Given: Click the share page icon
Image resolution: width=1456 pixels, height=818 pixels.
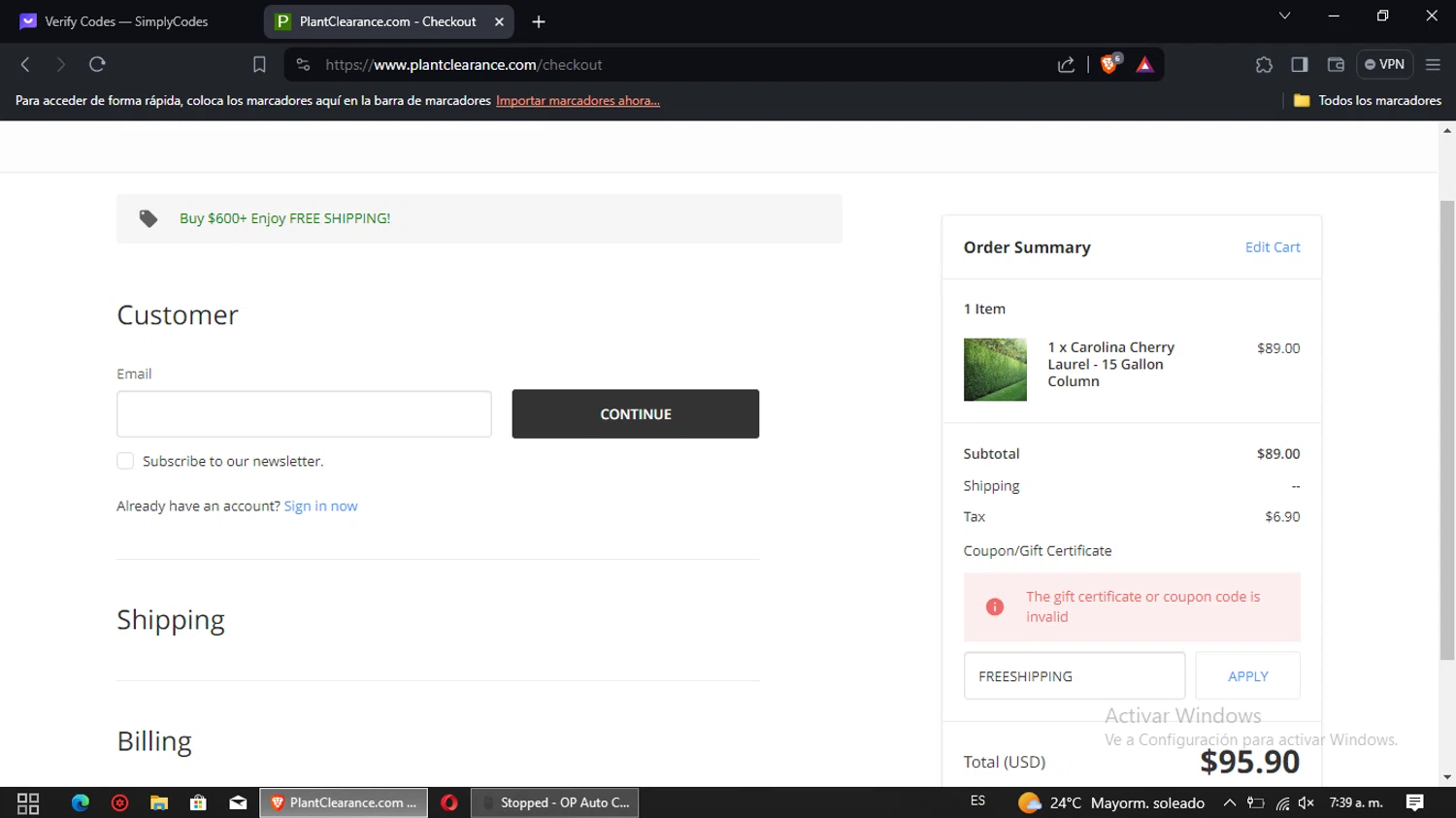Looking at the screenshot, I should (x=1066, y=65).
